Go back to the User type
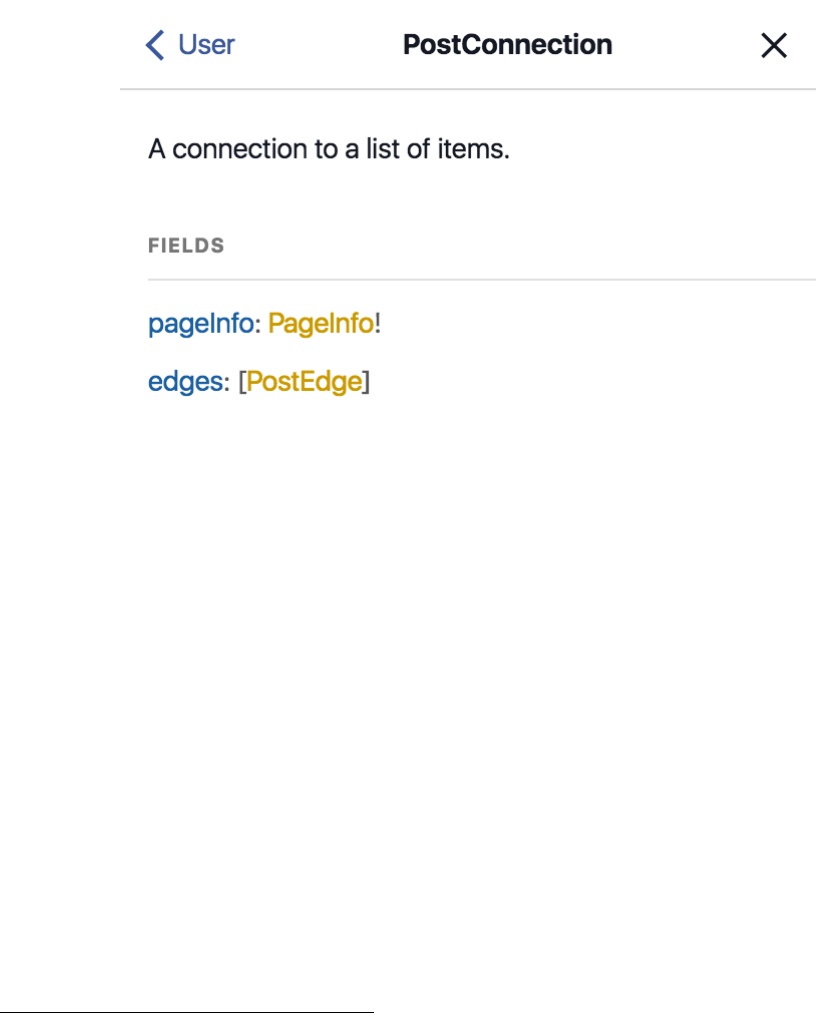The height and width of the screenshot is (1013, 816). click(206, 45)
